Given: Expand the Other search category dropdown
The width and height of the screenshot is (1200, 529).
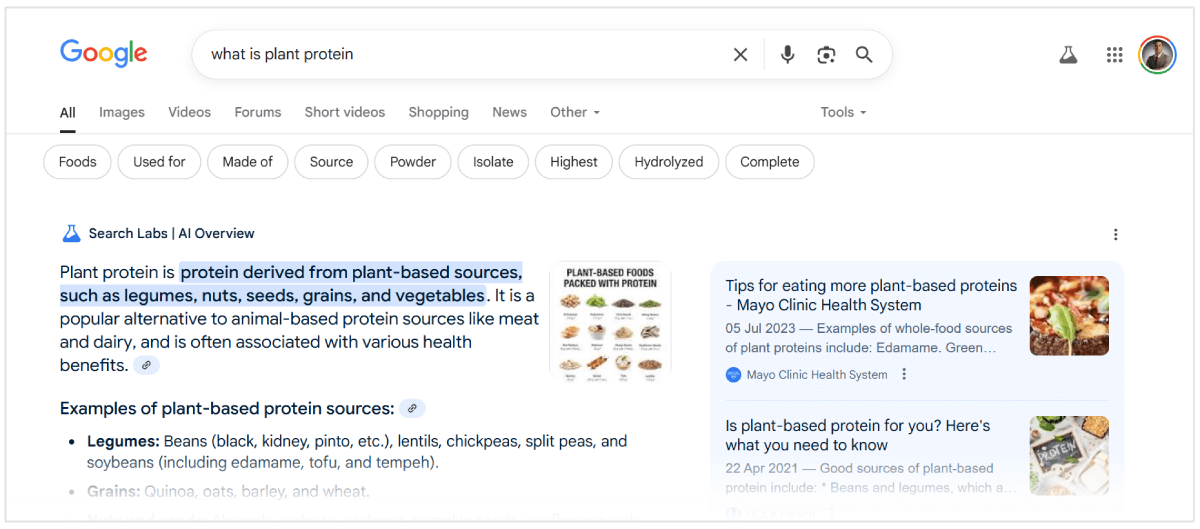Looking at the screenshot, I should pos(575,112).
